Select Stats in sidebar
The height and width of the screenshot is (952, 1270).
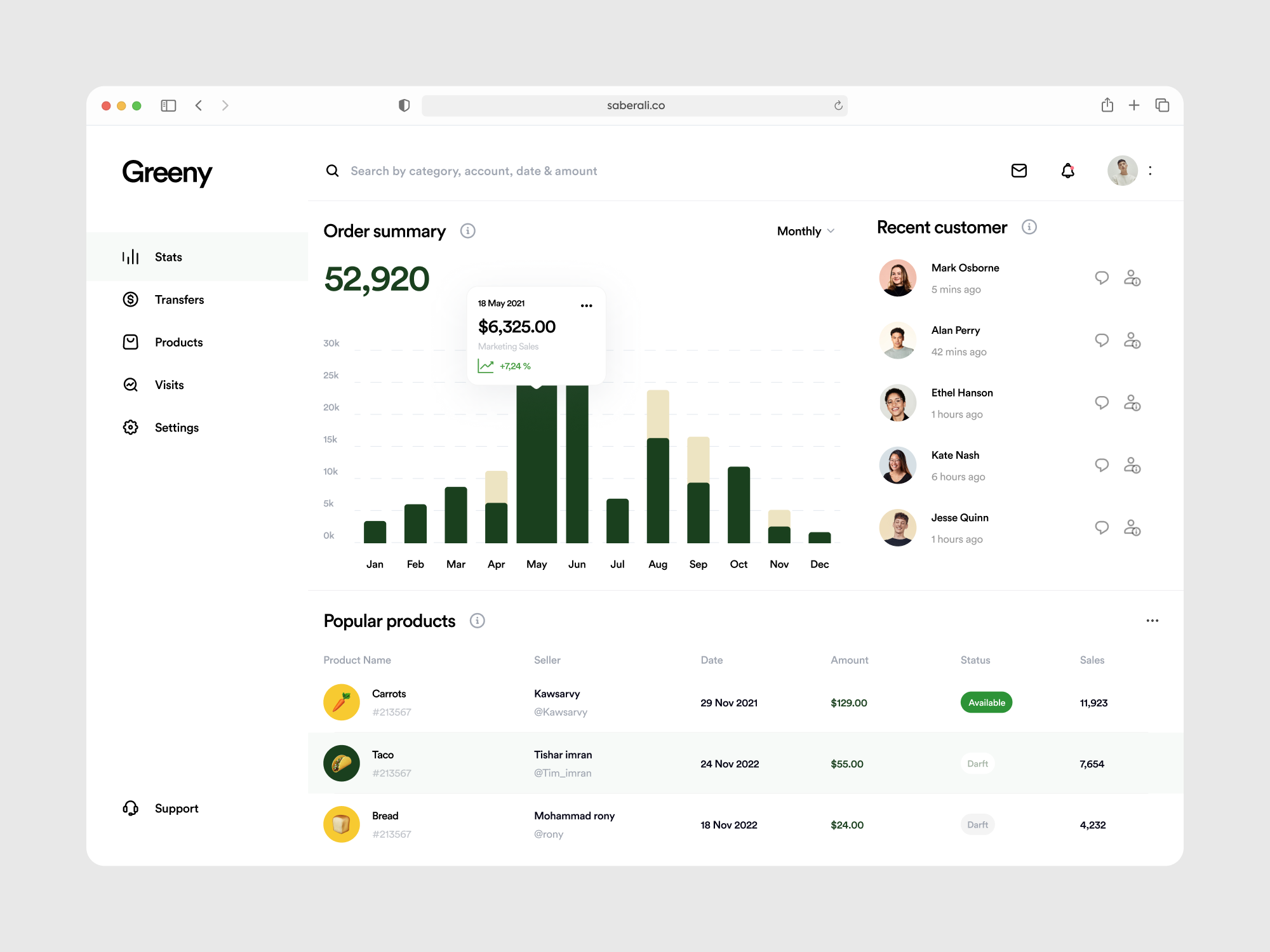coord(197,257)
